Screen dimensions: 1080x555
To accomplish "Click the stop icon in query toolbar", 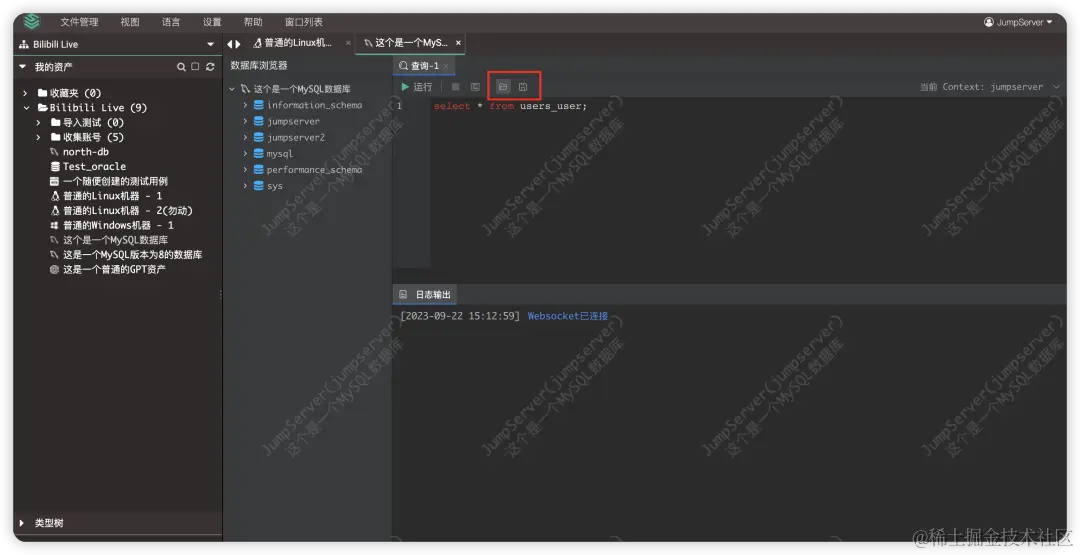I will 455,87.
